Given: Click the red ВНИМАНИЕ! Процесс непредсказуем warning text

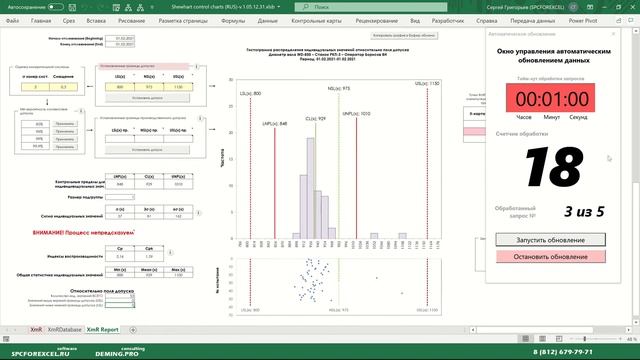Looking at the screenshot, I should (x=83, y=232).
